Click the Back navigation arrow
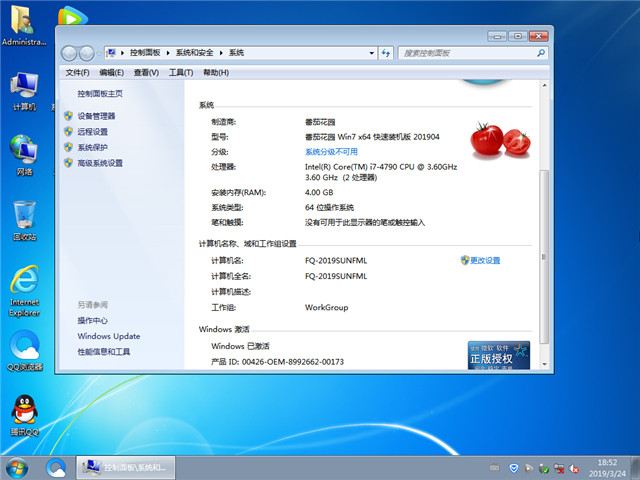Viewport: 640px width, 480px height. point(69,53)
